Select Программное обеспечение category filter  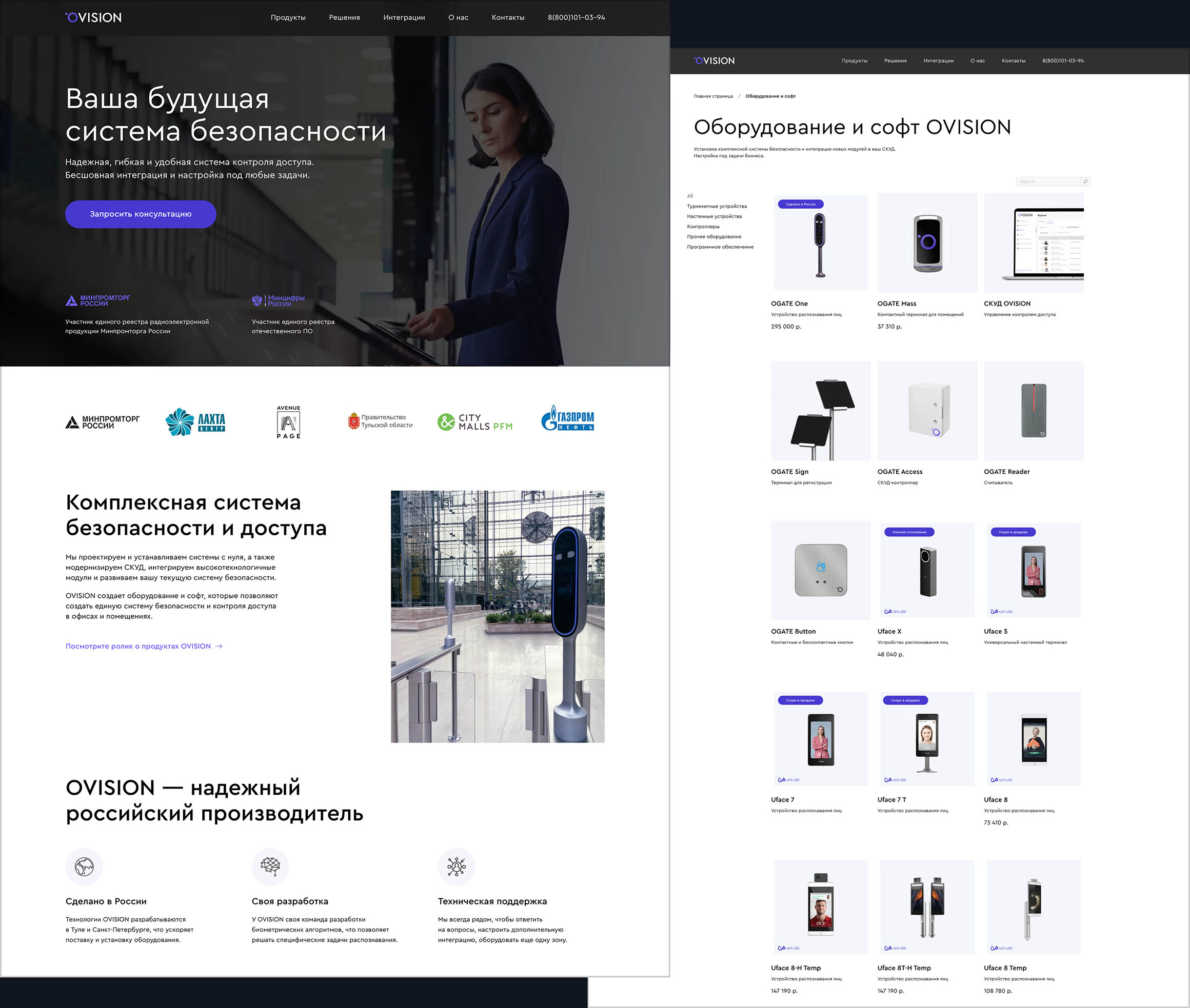click(x=720, y=247)
